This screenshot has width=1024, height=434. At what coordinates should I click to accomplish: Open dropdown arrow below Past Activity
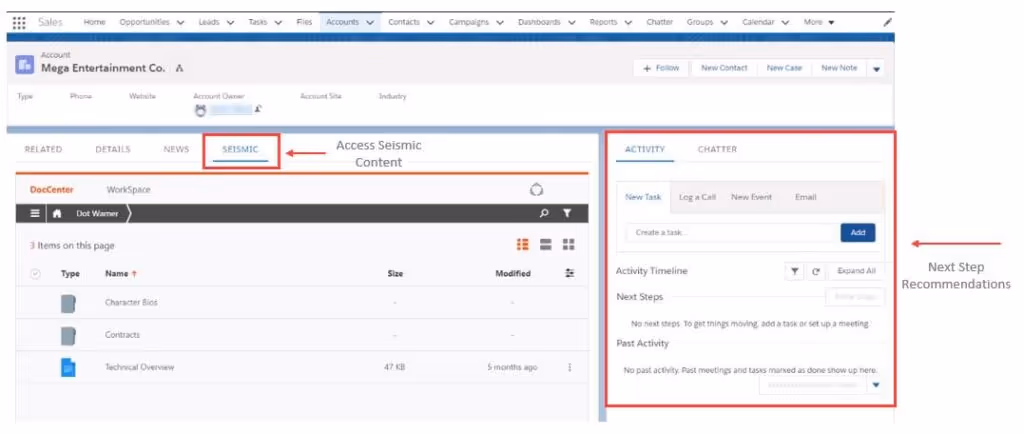pos(876,385)
